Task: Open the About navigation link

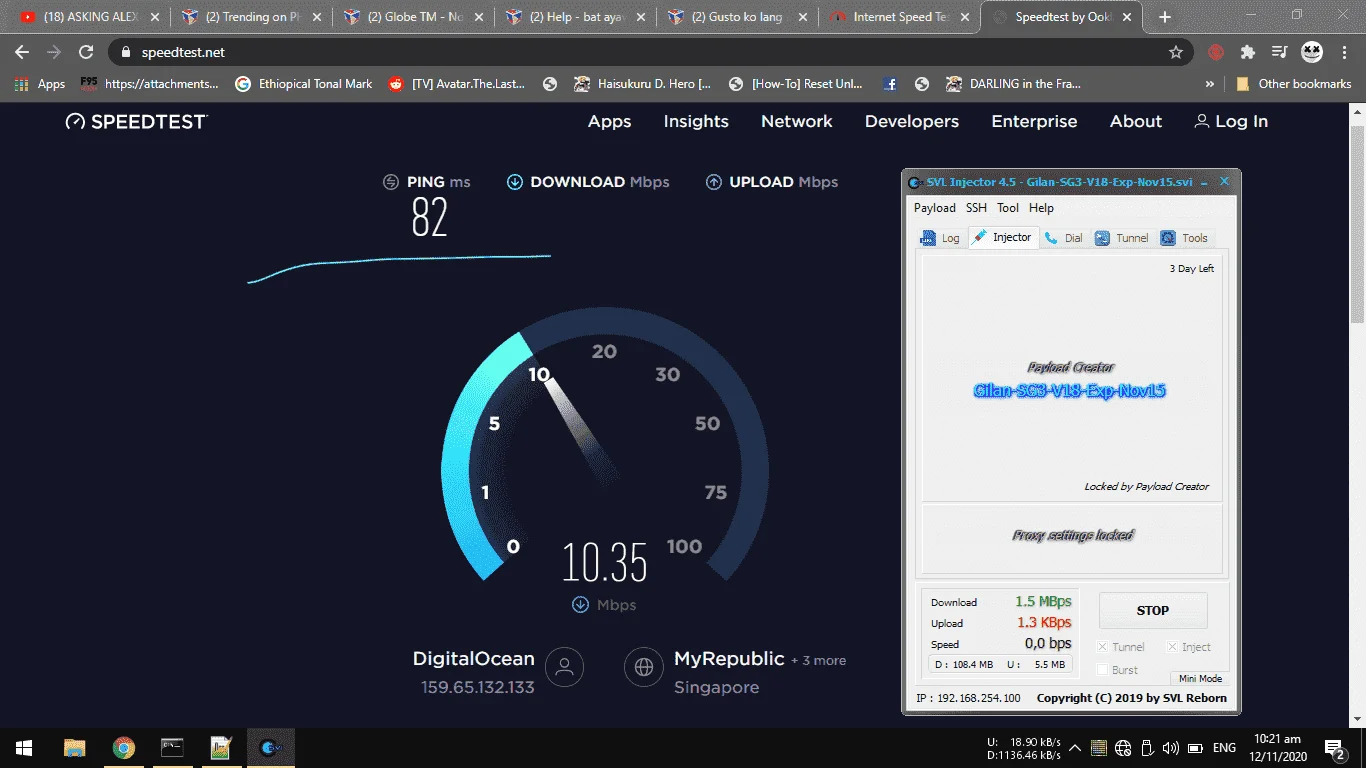Action: pos(1136,121)
